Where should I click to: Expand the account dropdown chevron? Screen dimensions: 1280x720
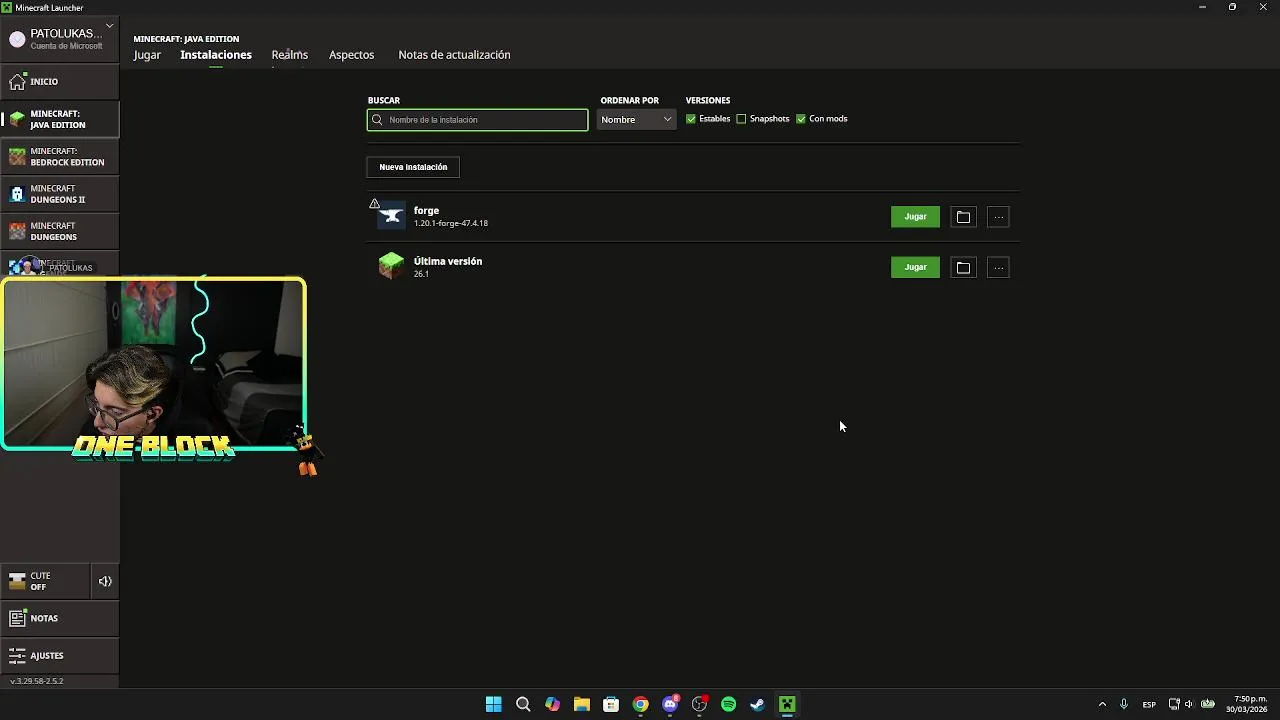point(109,25)
